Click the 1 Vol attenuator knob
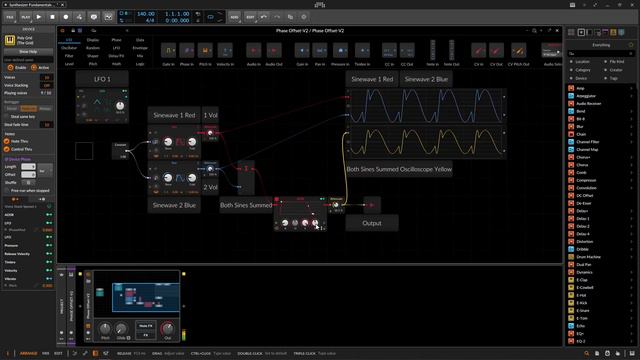 tap(210, 133)
